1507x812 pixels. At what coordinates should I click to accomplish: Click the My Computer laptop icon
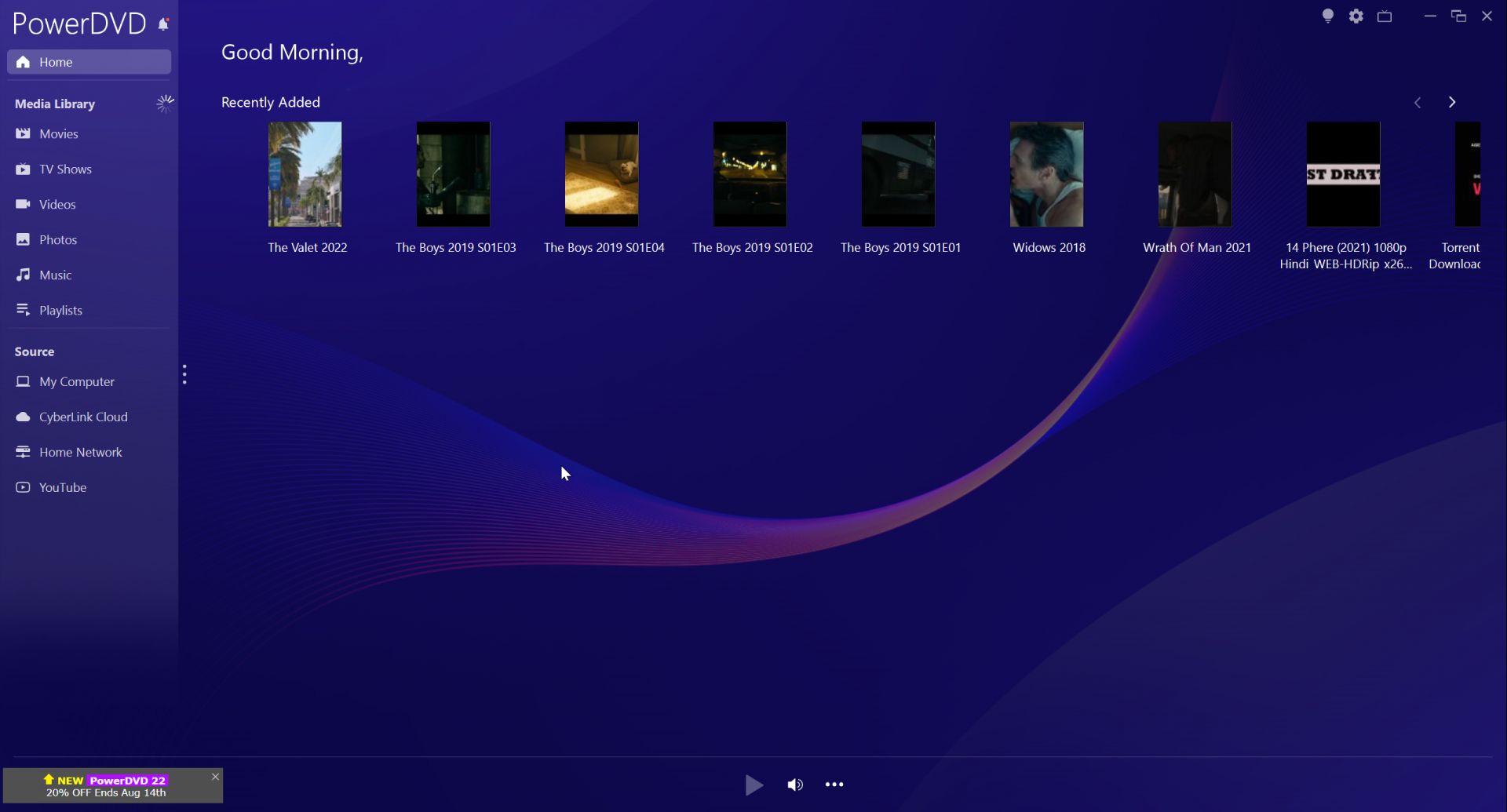(x=23, y=382)
